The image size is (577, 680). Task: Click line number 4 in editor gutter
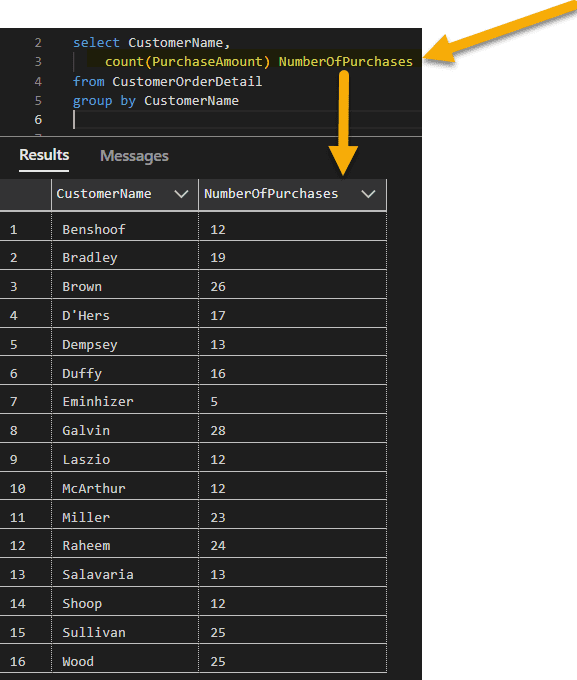pos(38,82)
